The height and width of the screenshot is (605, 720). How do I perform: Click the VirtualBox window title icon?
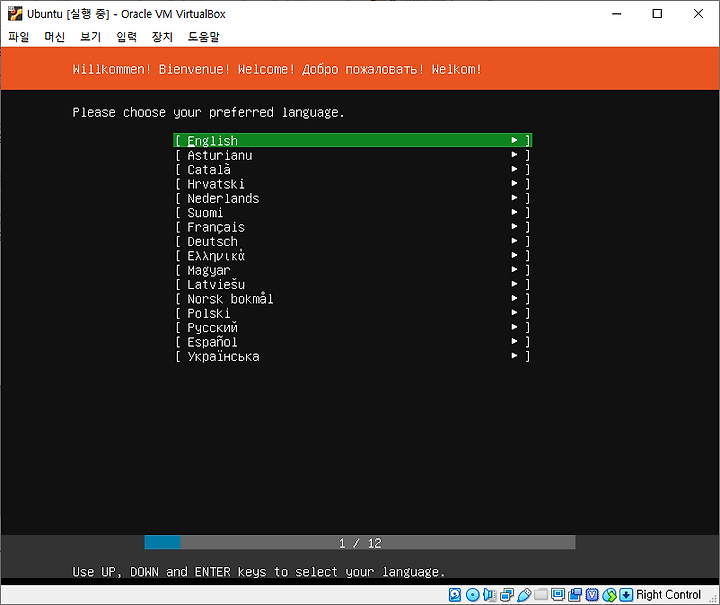(x=15, y=14)
